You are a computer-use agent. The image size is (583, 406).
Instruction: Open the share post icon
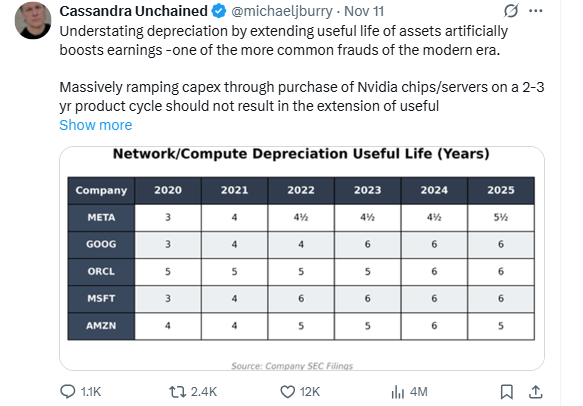click(535, 392)
